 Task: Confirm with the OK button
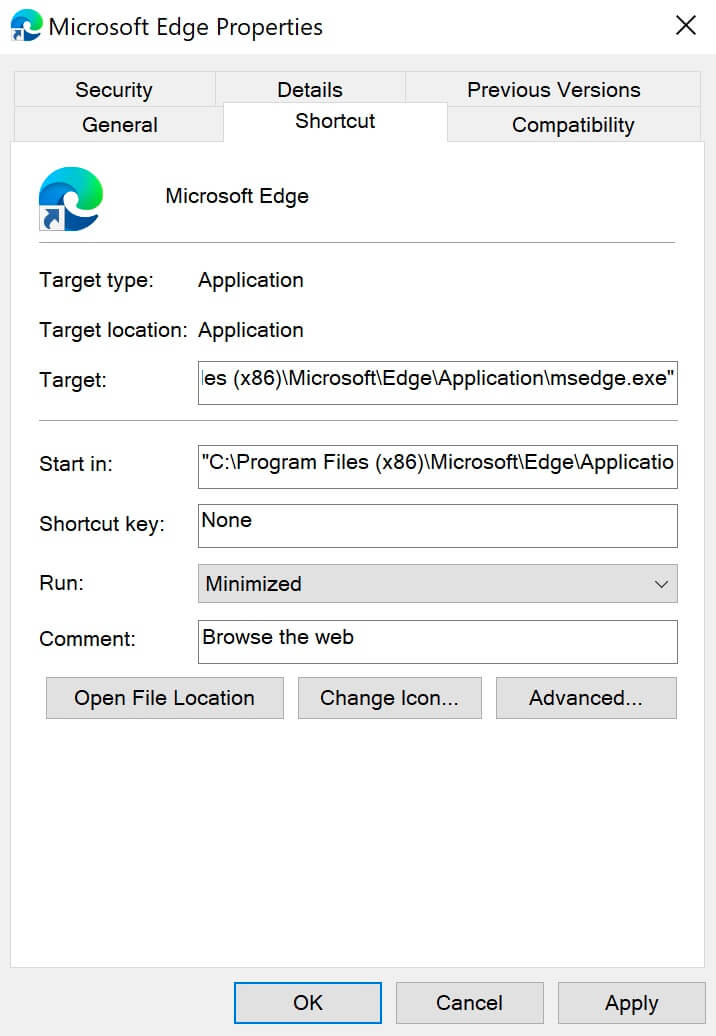pyautogui.click(x=308, y=1002)
